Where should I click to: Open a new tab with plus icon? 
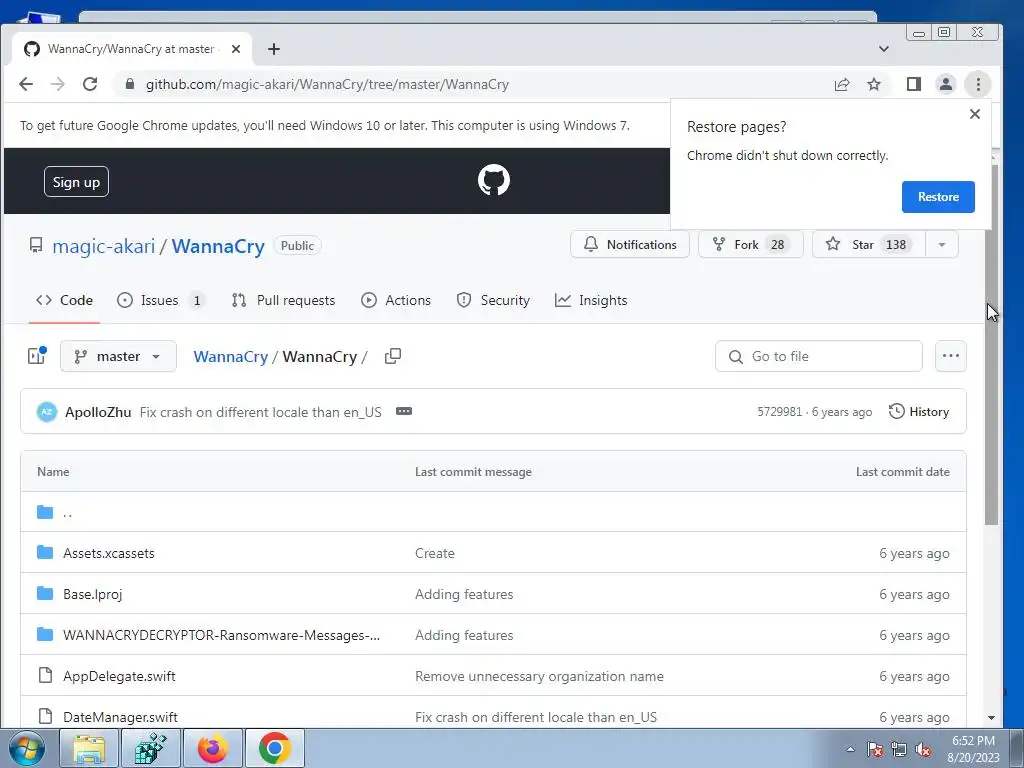(274, 49)
